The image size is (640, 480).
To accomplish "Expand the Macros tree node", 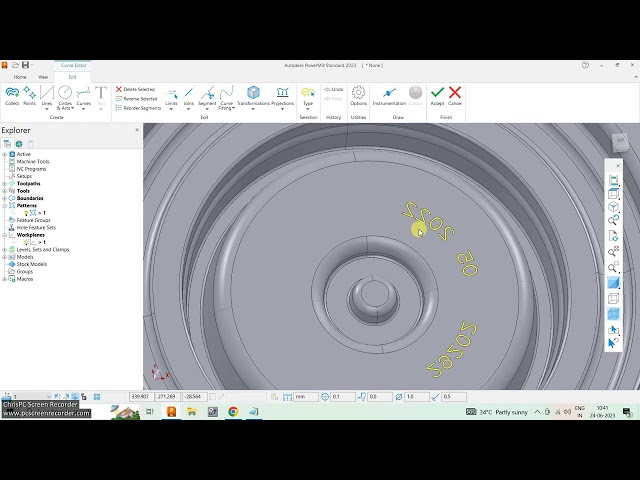I will [x=4, y=279].
